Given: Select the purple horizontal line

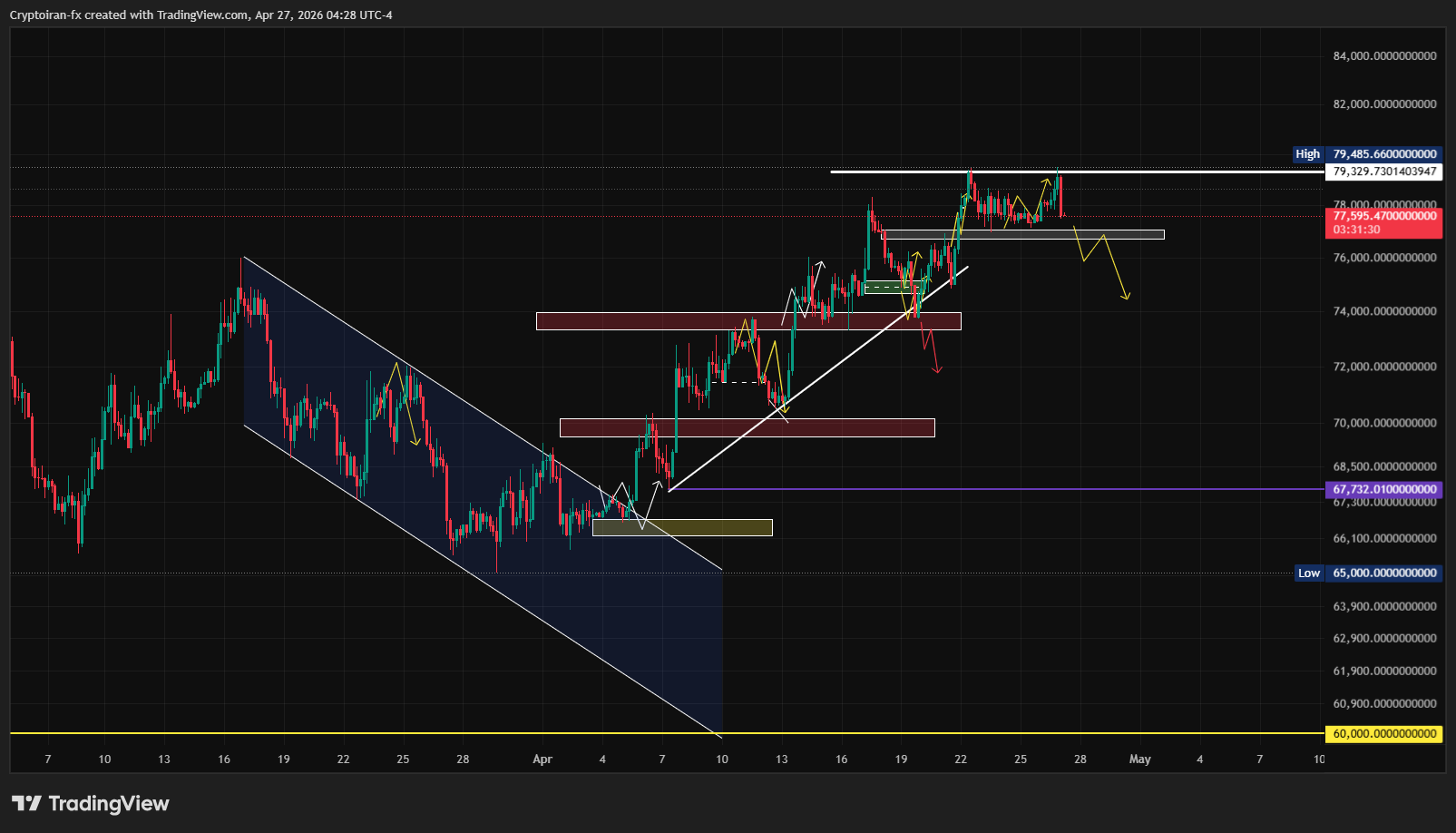Looking at the screenshot, I should click(x=998, y=489).
